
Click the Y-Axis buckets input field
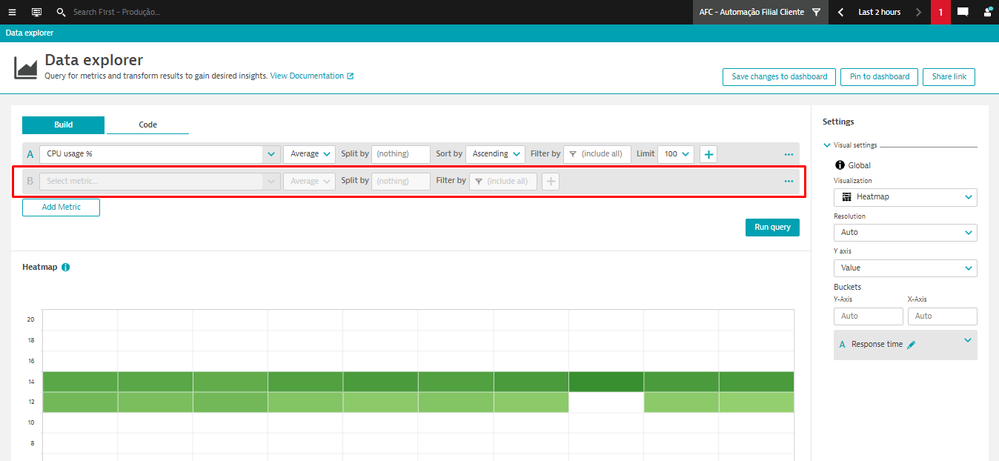point(868,316)
